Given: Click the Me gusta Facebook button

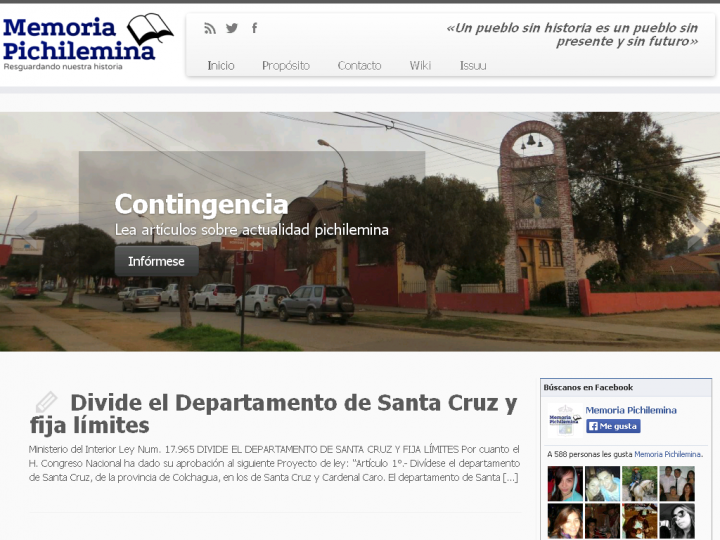Looking at the screenshot, I should tap(613, 426).
